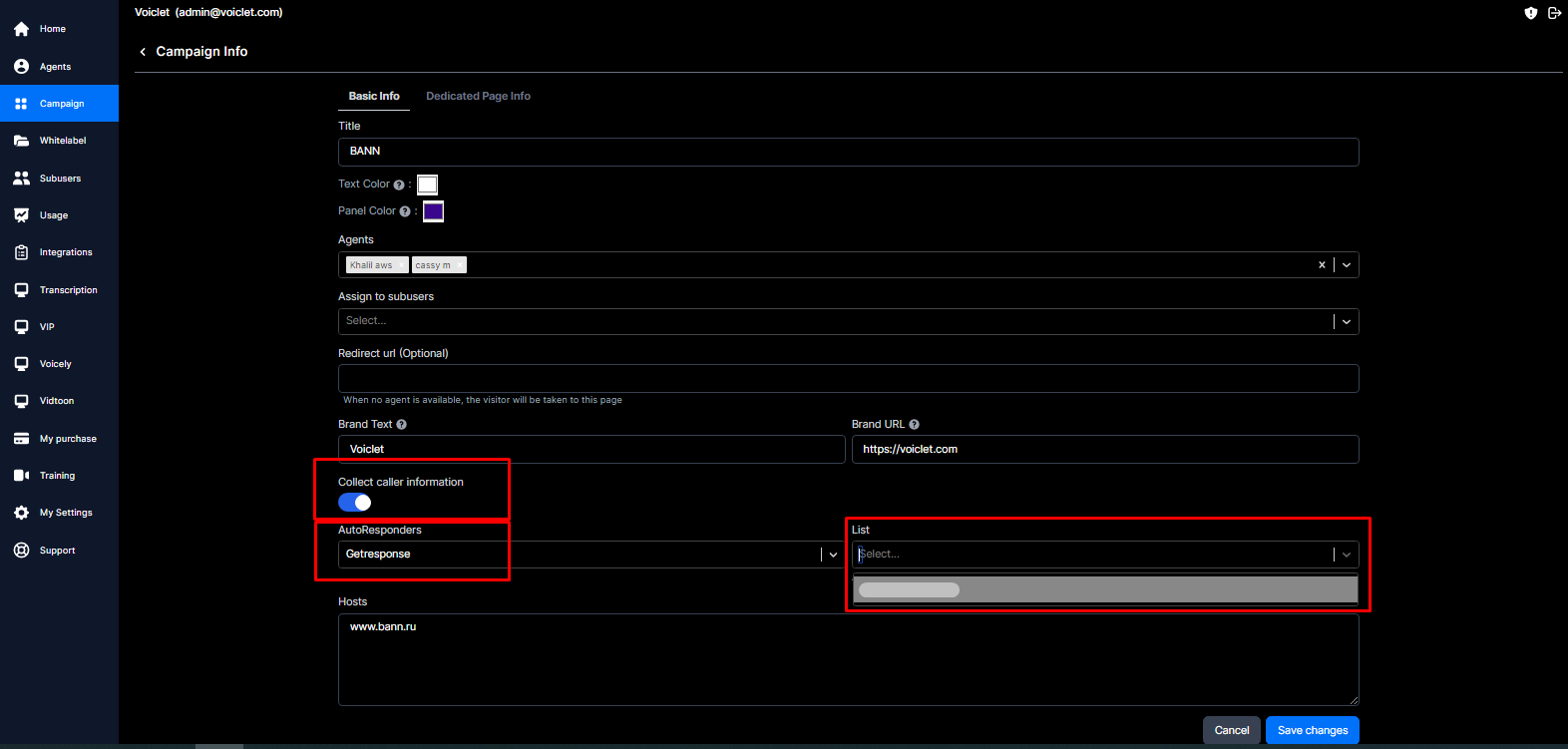
Task: Open Subusers people icon
Action: [21, 178]
